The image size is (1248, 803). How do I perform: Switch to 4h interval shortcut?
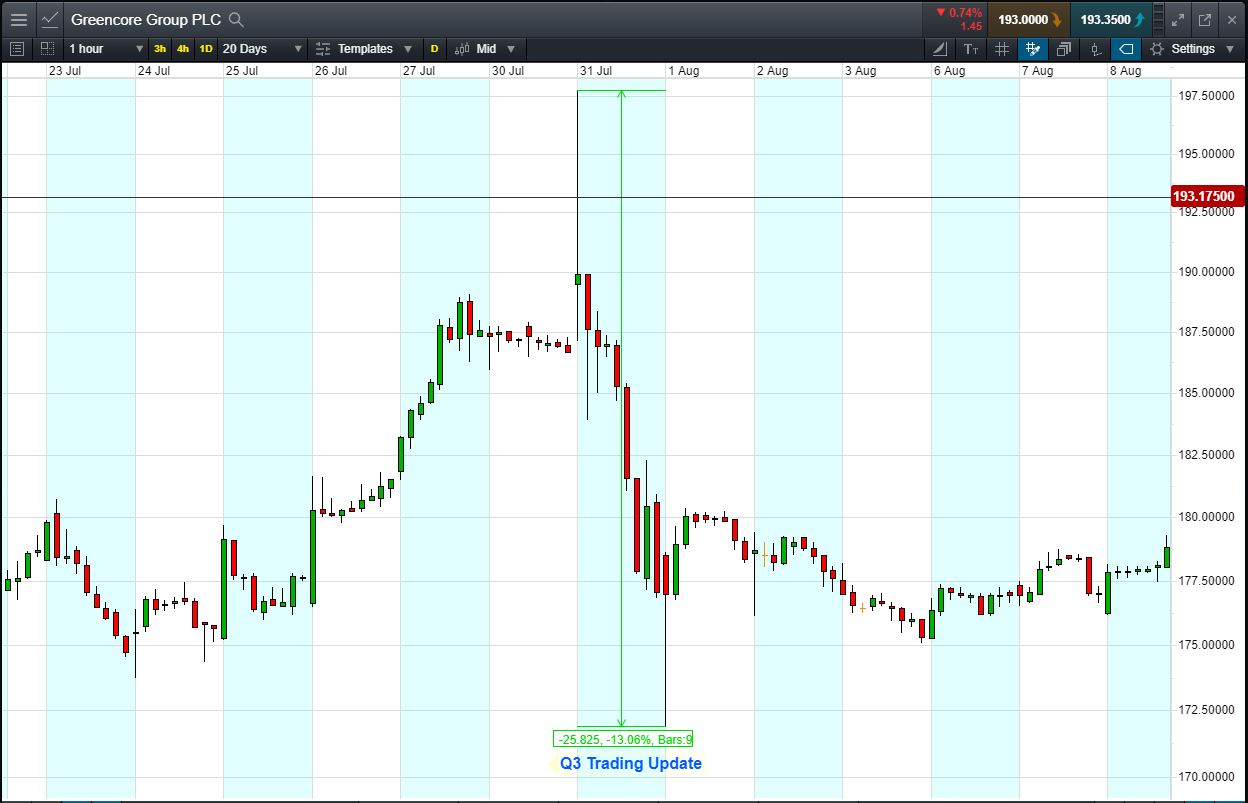tap(183, 48)
